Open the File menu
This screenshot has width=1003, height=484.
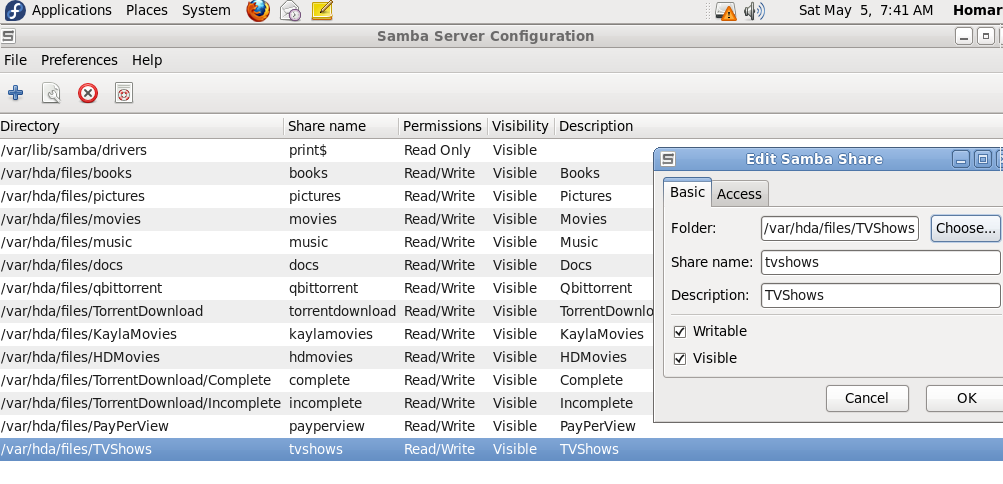click(15, 60)
